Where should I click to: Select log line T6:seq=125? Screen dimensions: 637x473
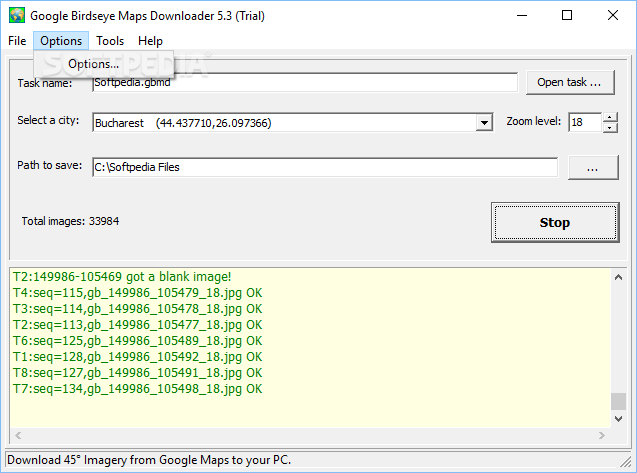point(137,341)
